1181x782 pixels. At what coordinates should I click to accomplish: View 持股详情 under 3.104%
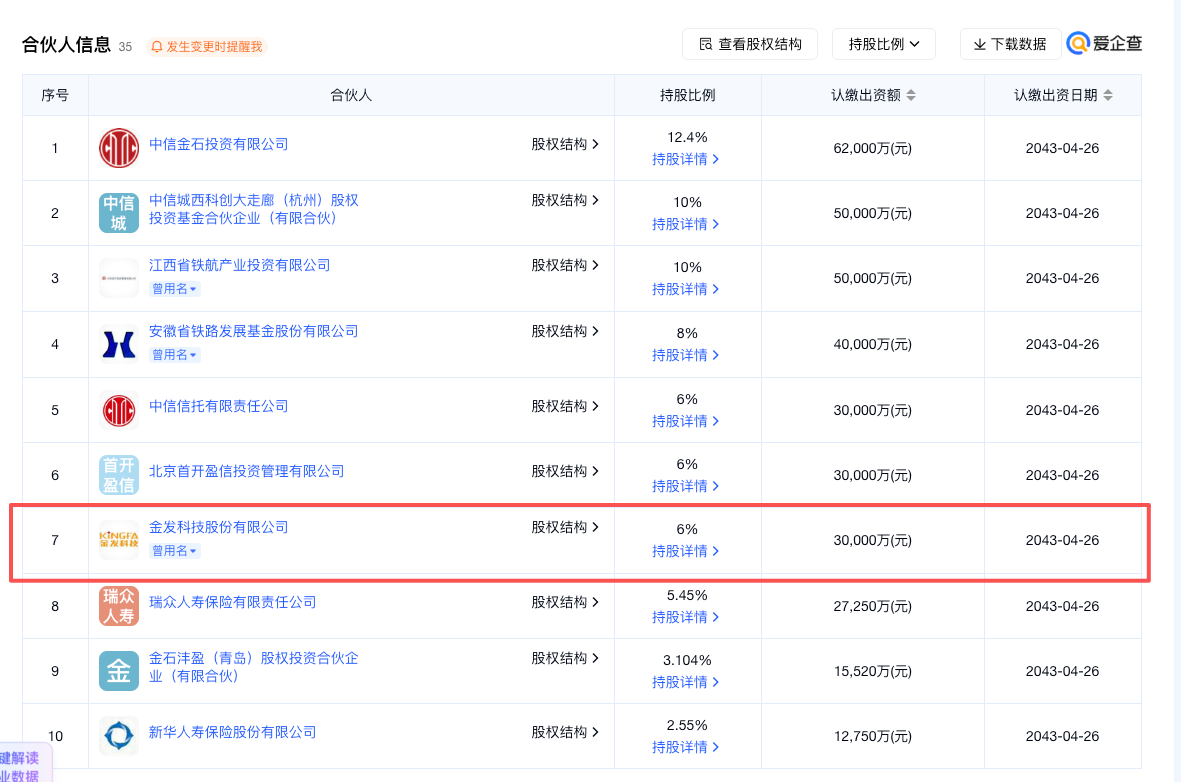pos(685,682)
